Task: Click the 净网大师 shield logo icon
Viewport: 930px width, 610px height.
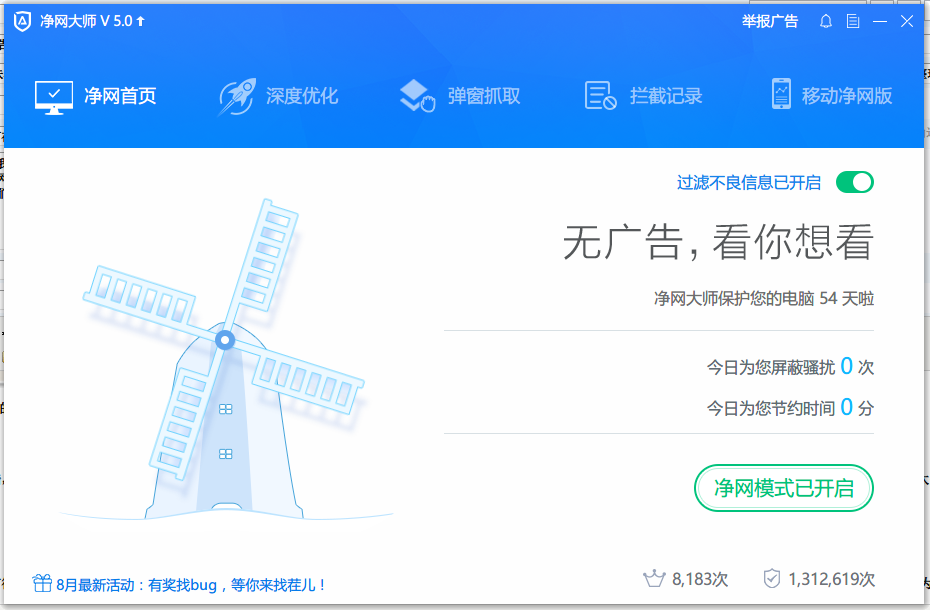Action: point(22,21)
